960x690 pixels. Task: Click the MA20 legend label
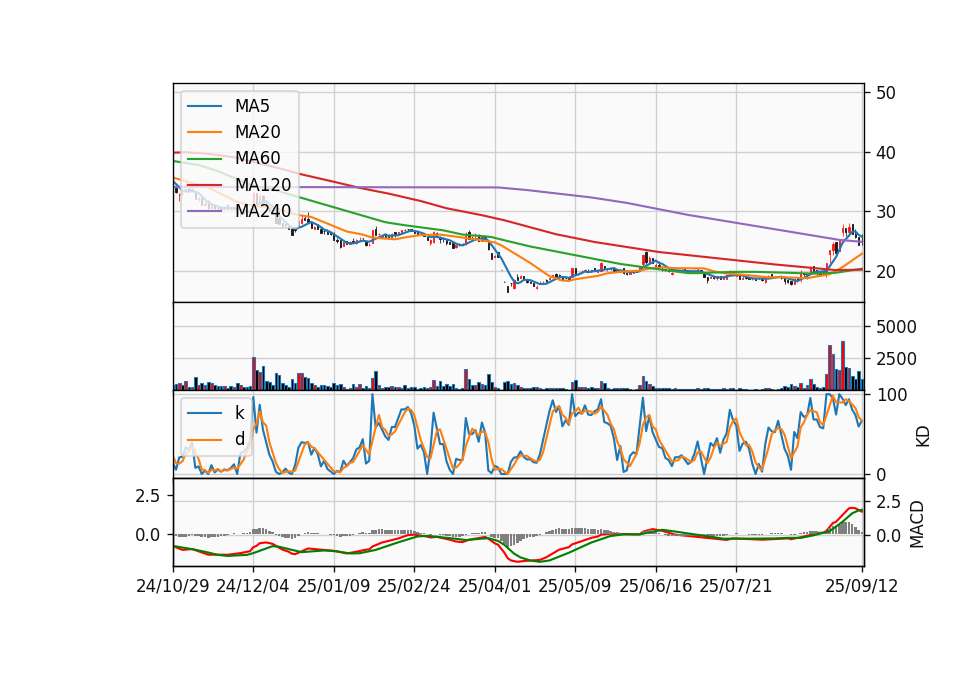257,132
